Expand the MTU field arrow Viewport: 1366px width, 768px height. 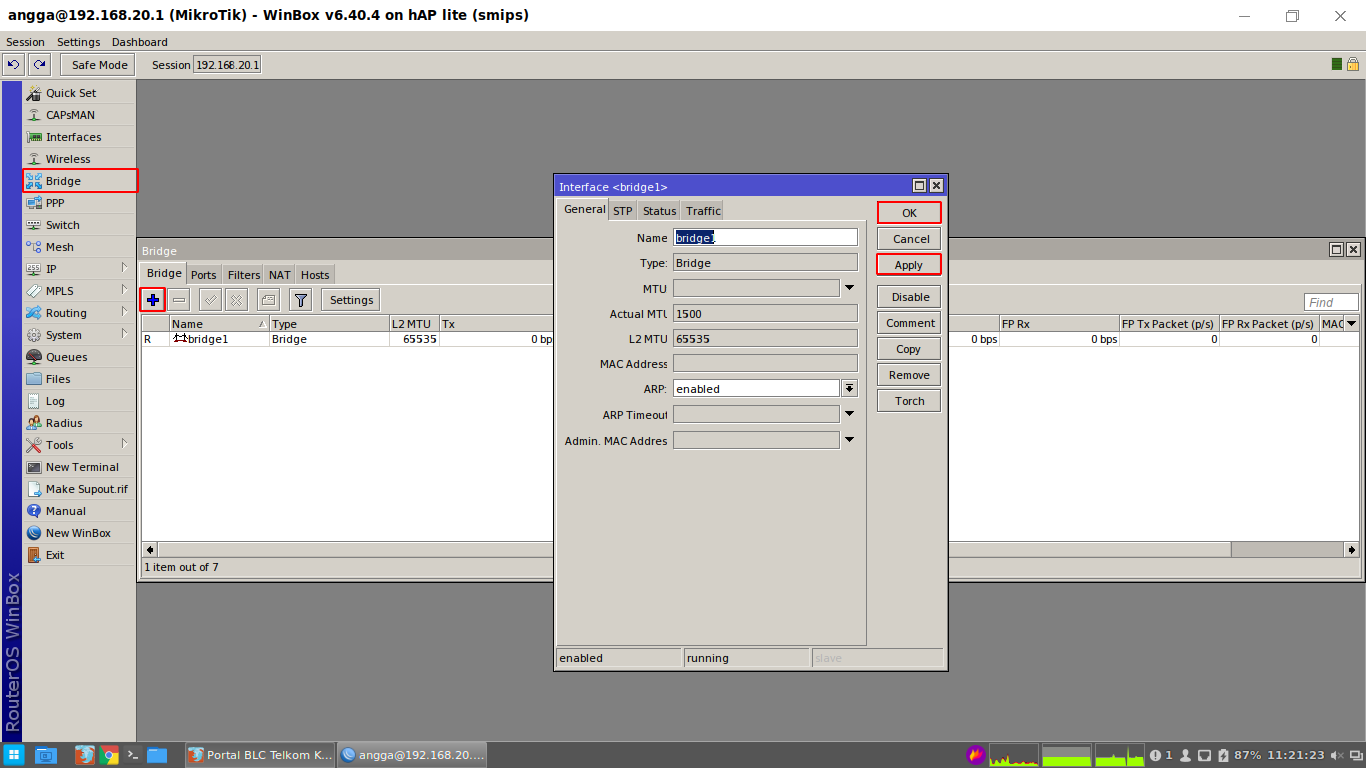(x=849, y=288)
